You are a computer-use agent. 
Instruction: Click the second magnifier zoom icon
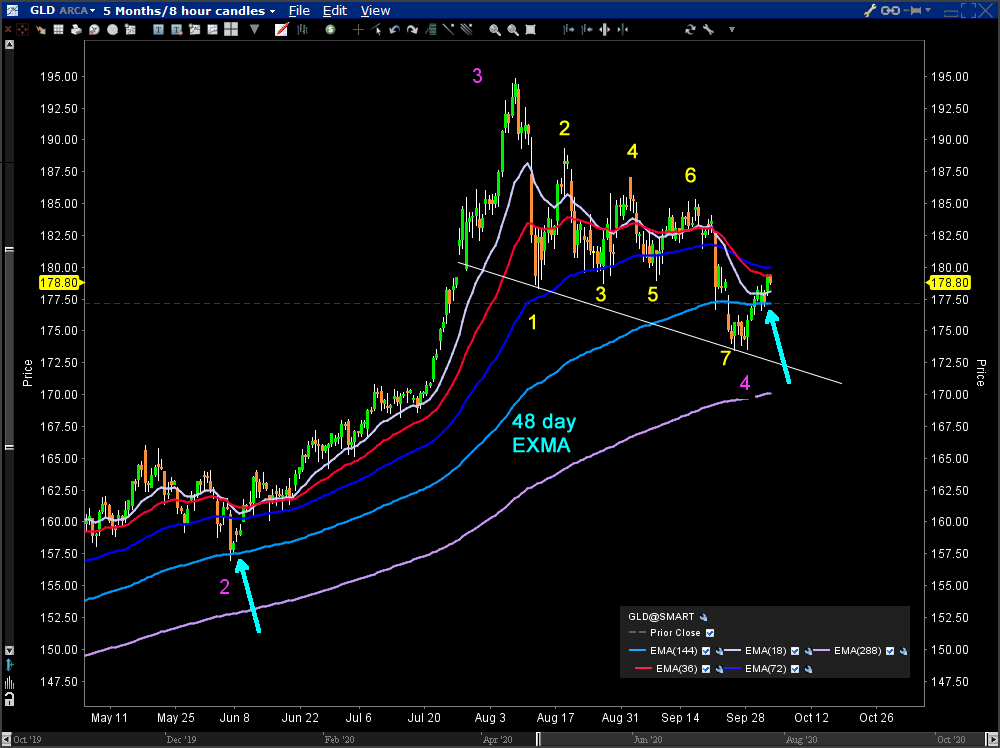[512, 29]
